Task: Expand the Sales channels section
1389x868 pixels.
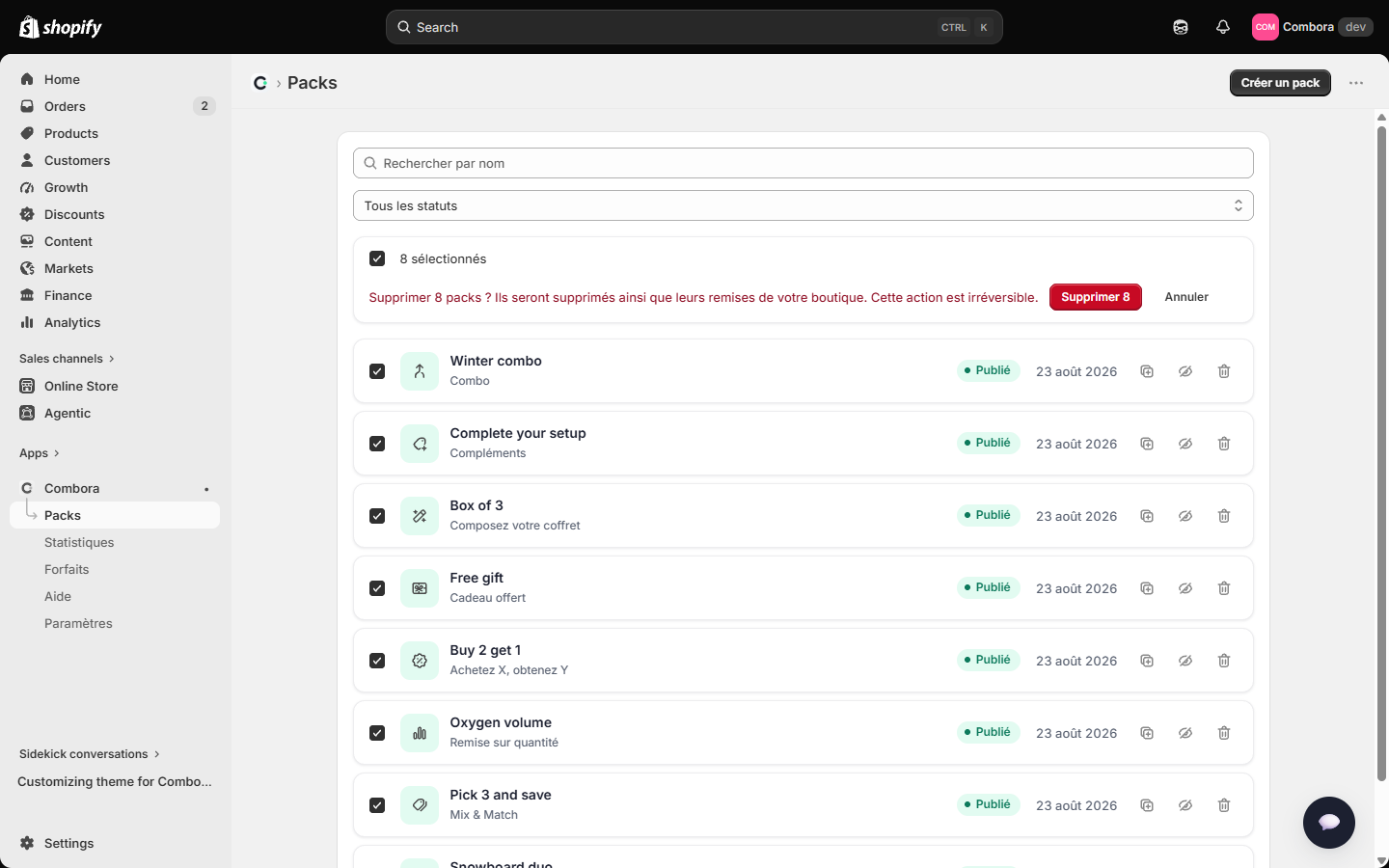Action: coord(67,359)
